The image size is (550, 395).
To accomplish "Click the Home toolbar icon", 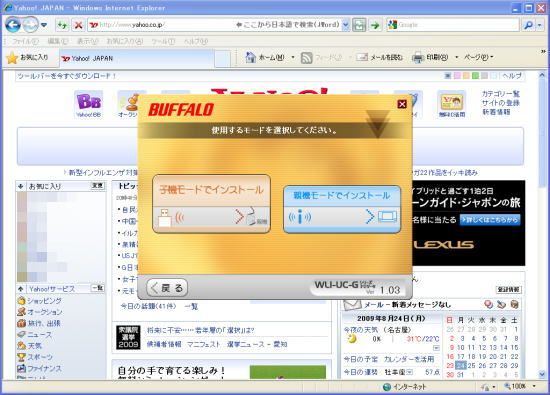I will 250,57.
